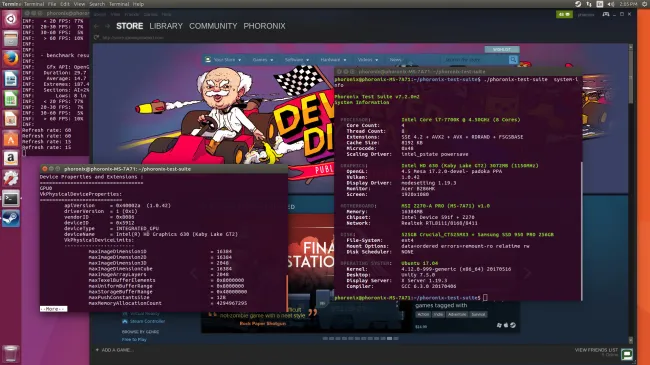Click 'Refresh rate: 15' last line in terminal
The width and height of the screenshot is (650, 365).
coord(46,147)
